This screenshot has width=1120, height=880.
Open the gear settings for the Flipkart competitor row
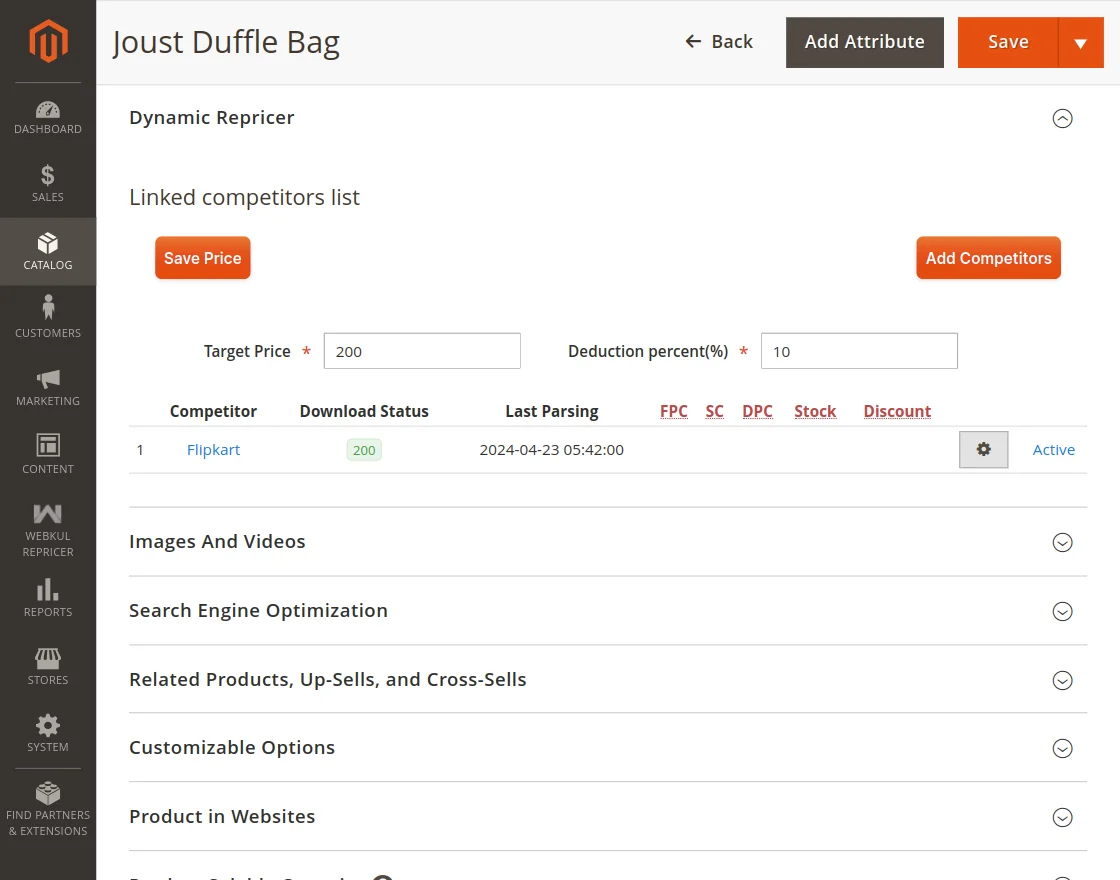[x=982, y=449]
